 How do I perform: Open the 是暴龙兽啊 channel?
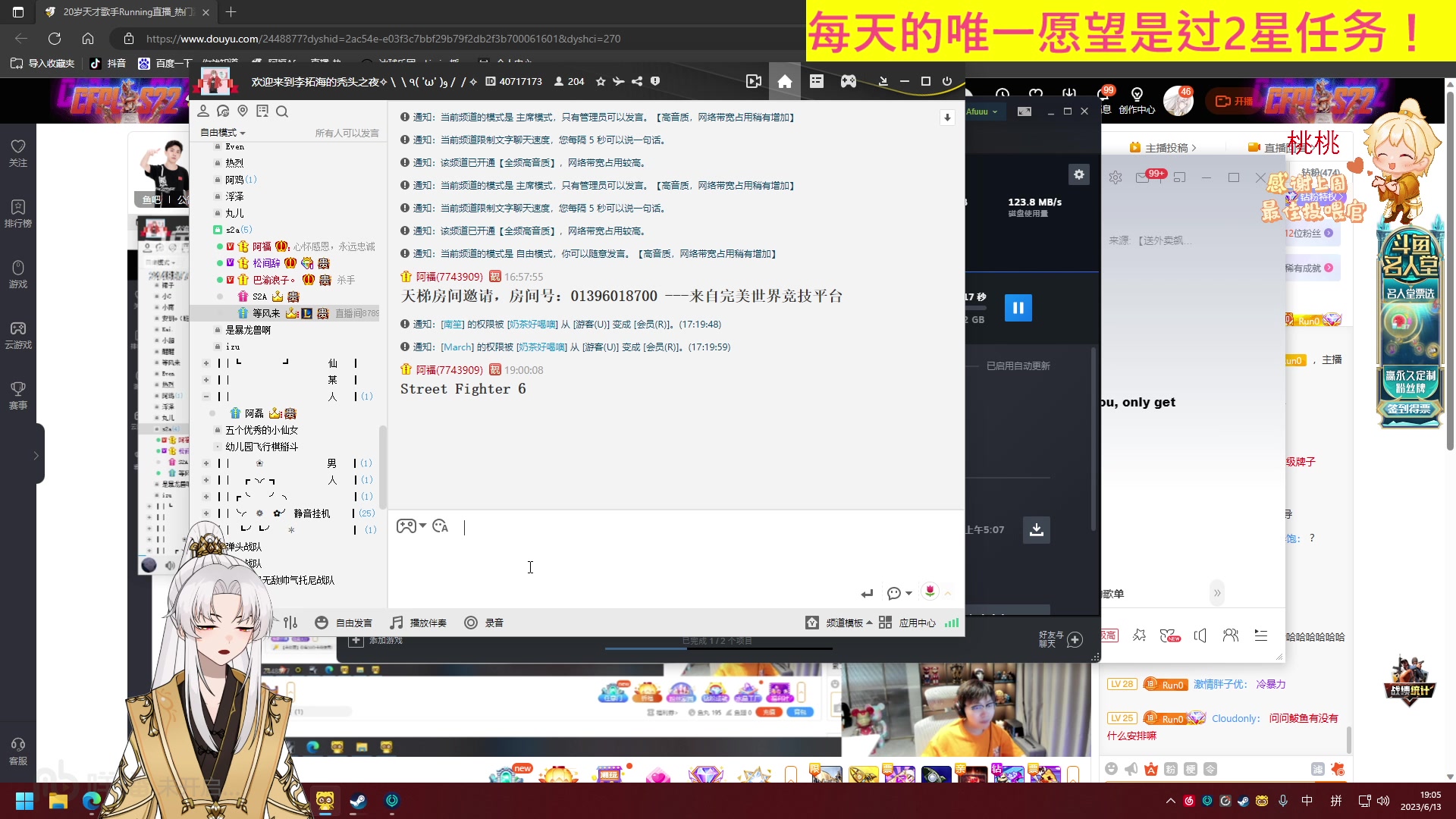coord(248,330)
